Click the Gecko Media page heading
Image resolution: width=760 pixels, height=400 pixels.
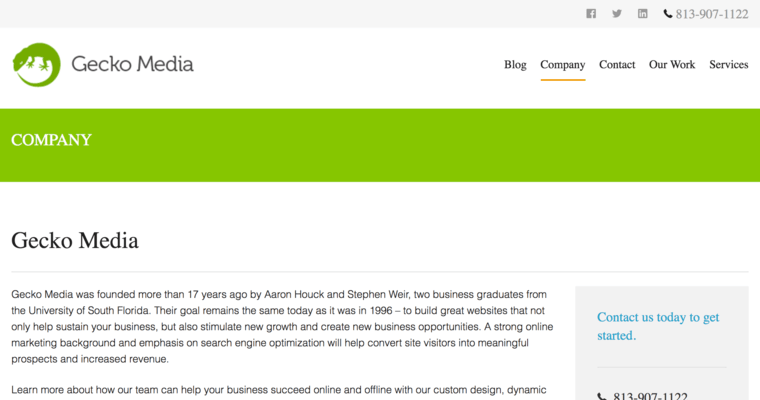75,241
